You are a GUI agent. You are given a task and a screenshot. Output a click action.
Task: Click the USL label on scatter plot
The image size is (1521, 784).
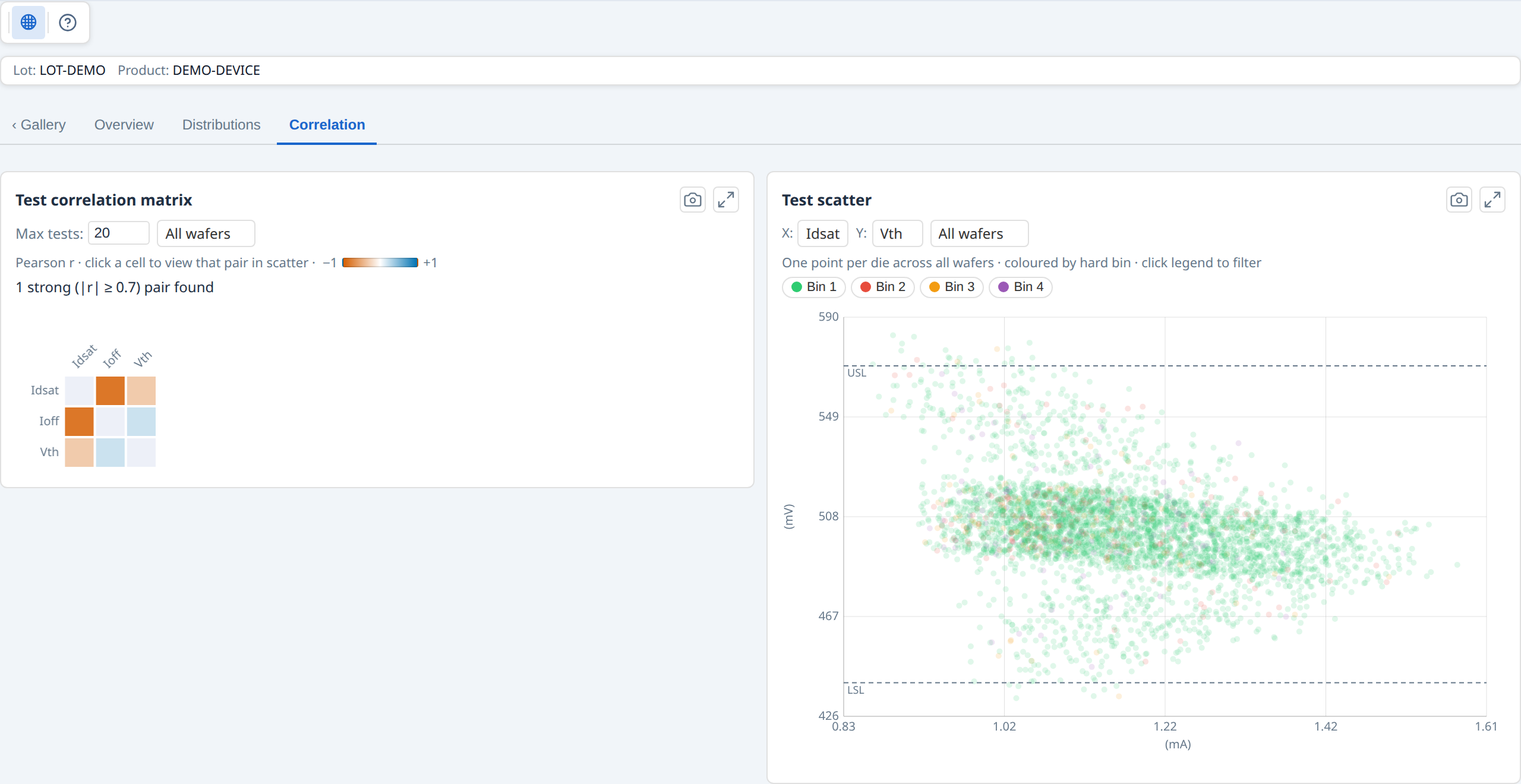click(x=857, y=373)
